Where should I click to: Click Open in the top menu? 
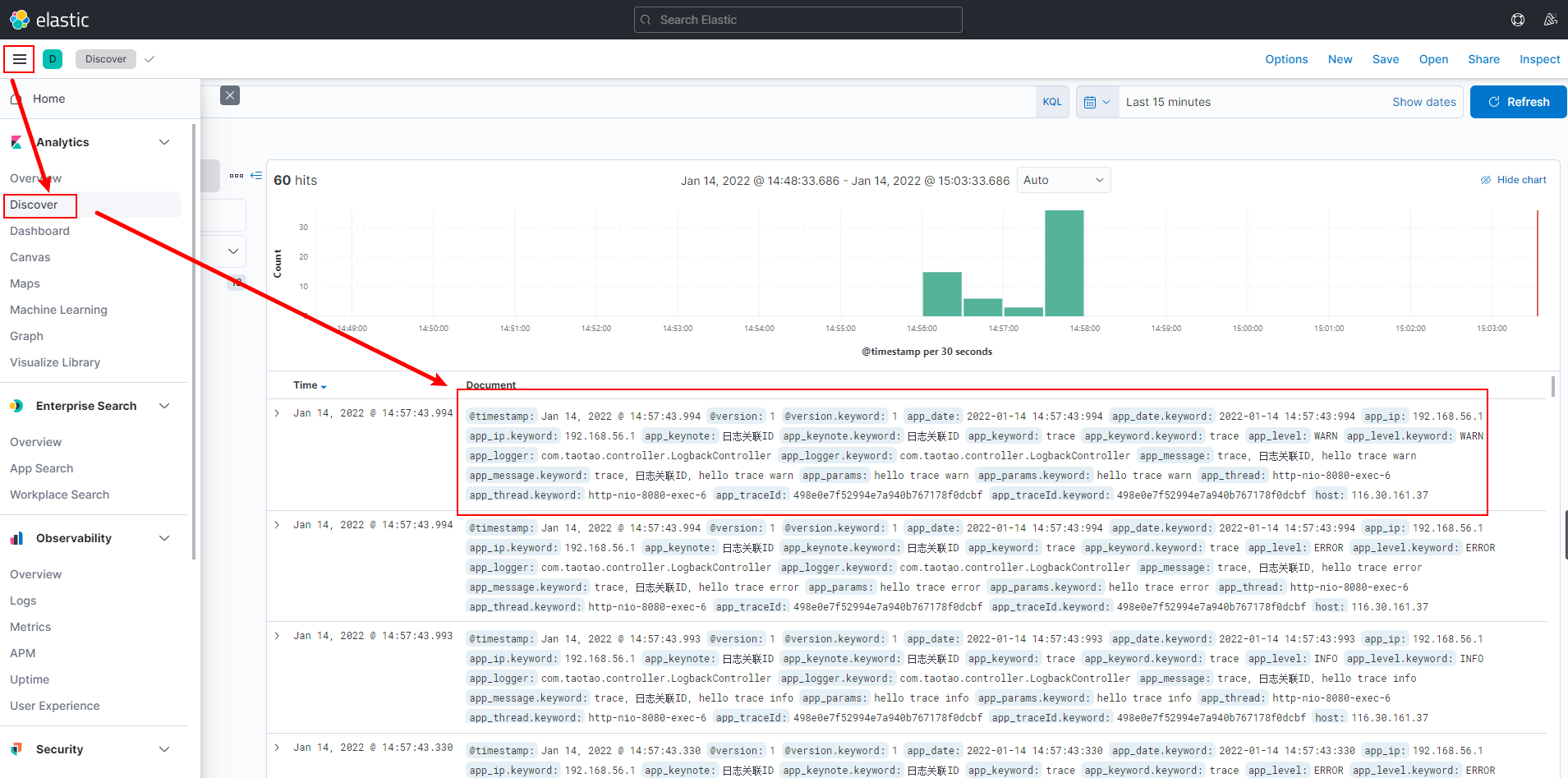[1433, 59]
